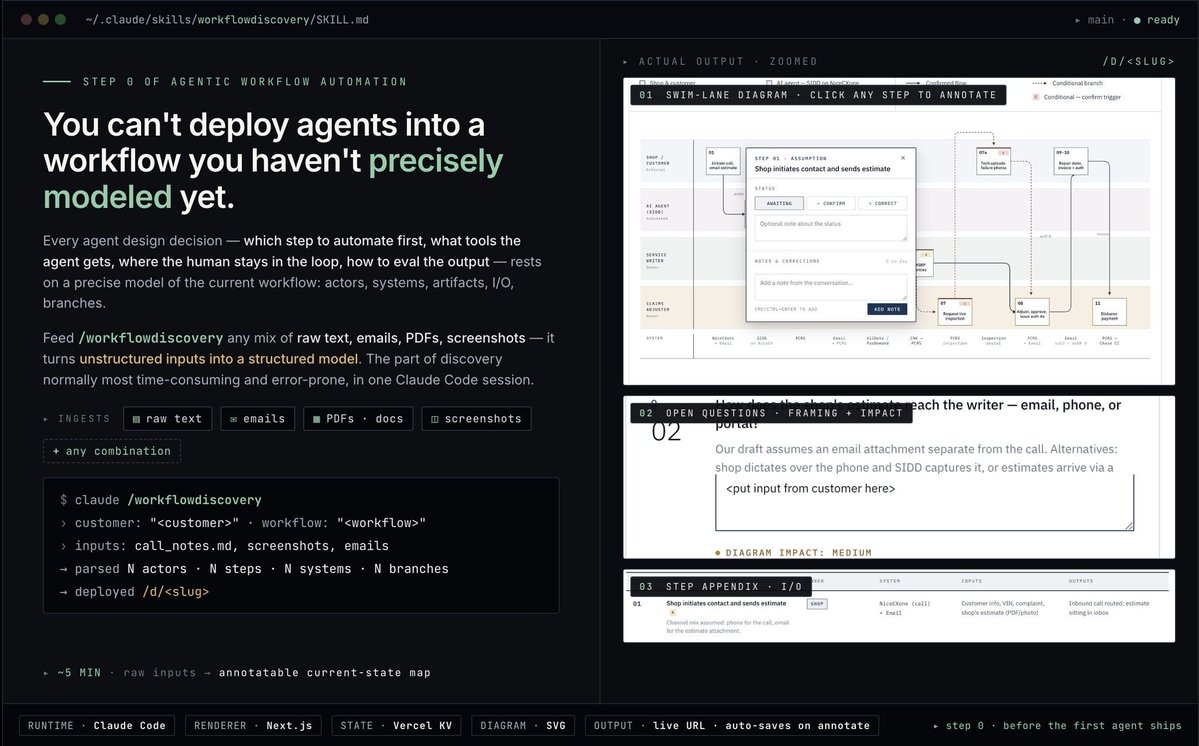Click the green ready status dot
This screenshot has height=746, width=1199.
tap(1137, 20)
